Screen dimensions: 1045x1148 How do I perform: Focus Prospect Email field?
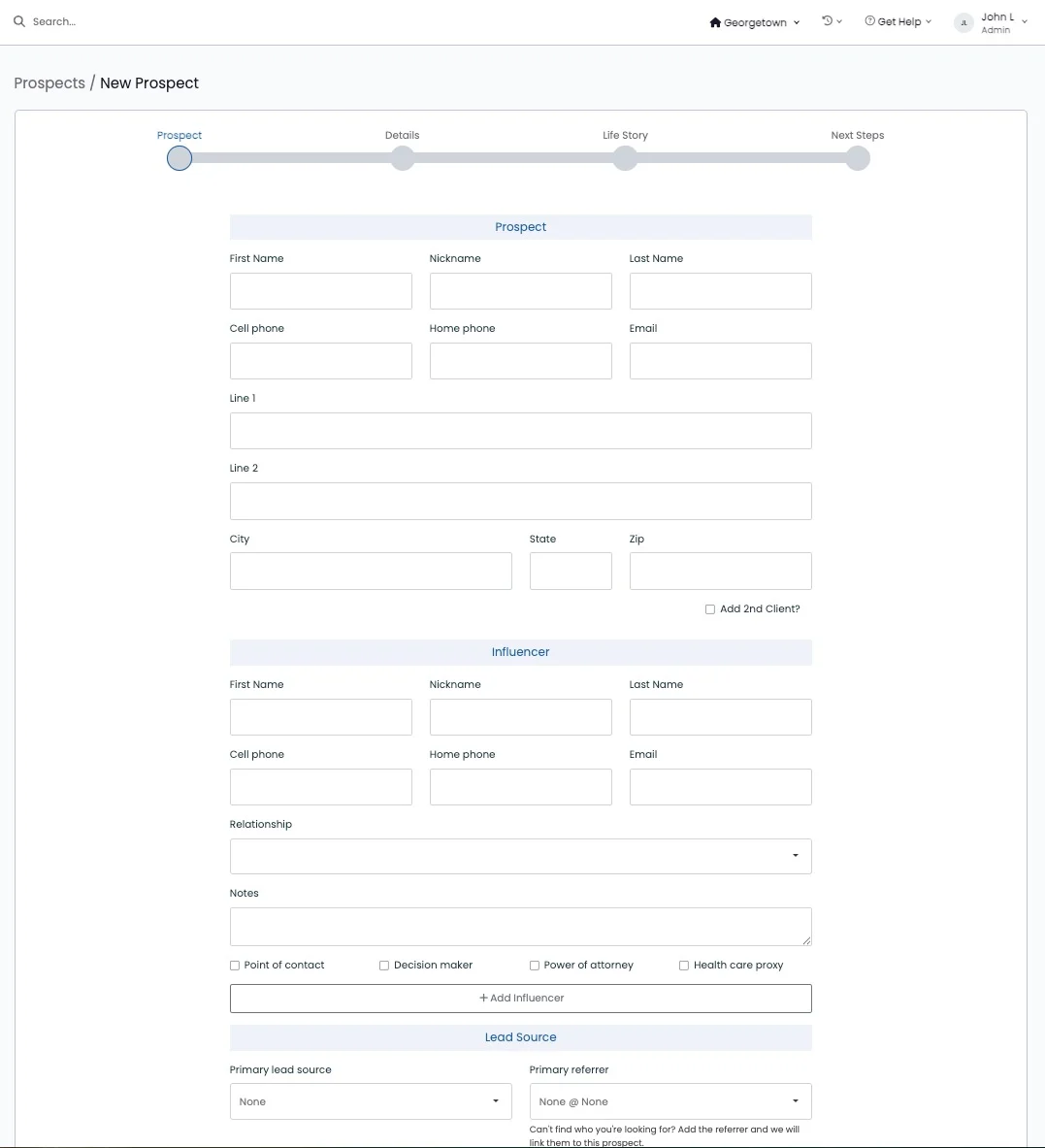coord(720,361)
